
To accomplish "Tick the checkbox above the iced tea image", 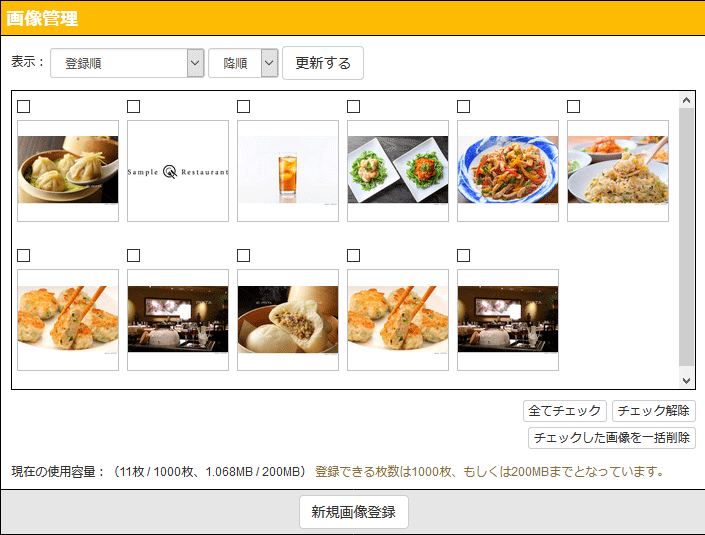I will point(244,106).
